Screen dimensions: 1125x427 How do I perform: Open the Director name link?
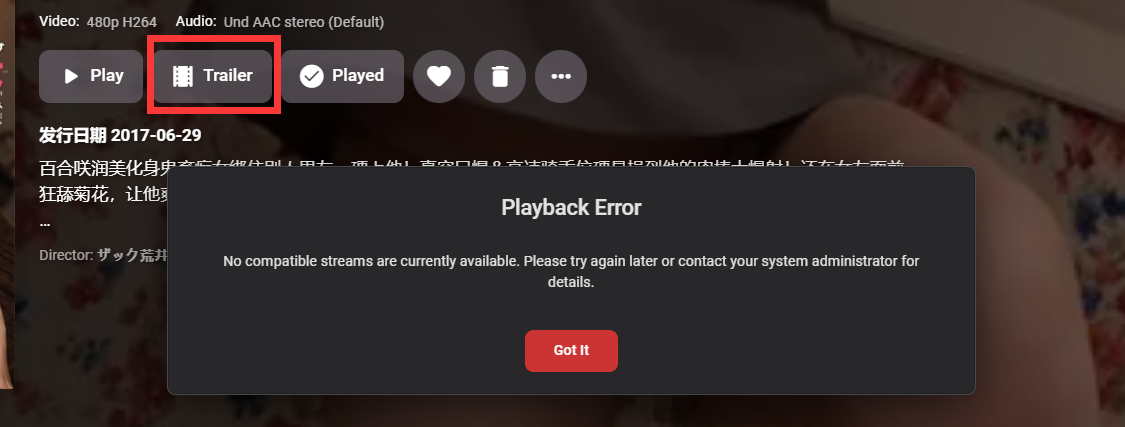[131, 255]
